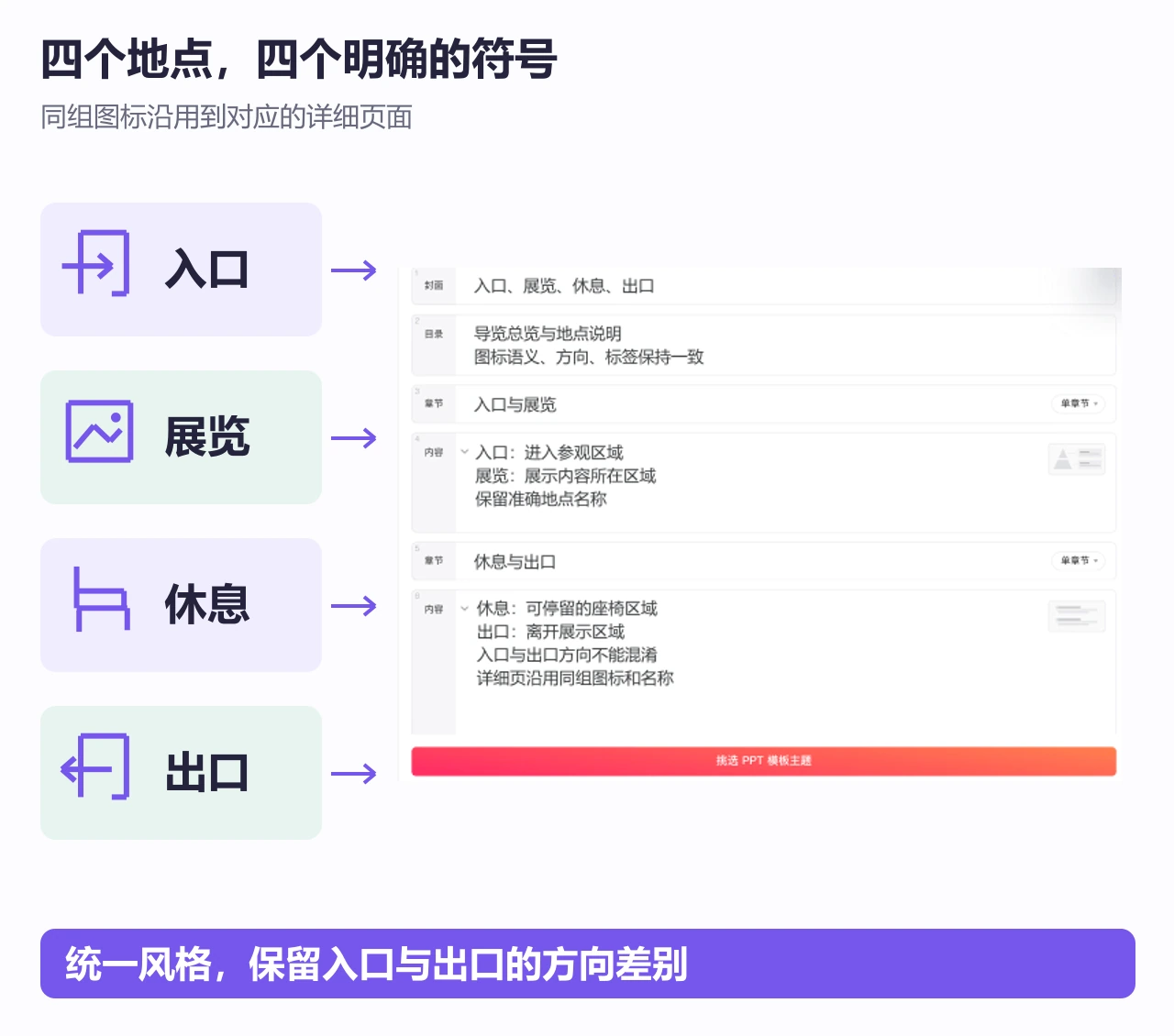The width and height of the screenshot is (1174, 1036).
Task: Click the subtitle 同组图标沿用到对应的详细页面
Action: [x=227, y=117]
